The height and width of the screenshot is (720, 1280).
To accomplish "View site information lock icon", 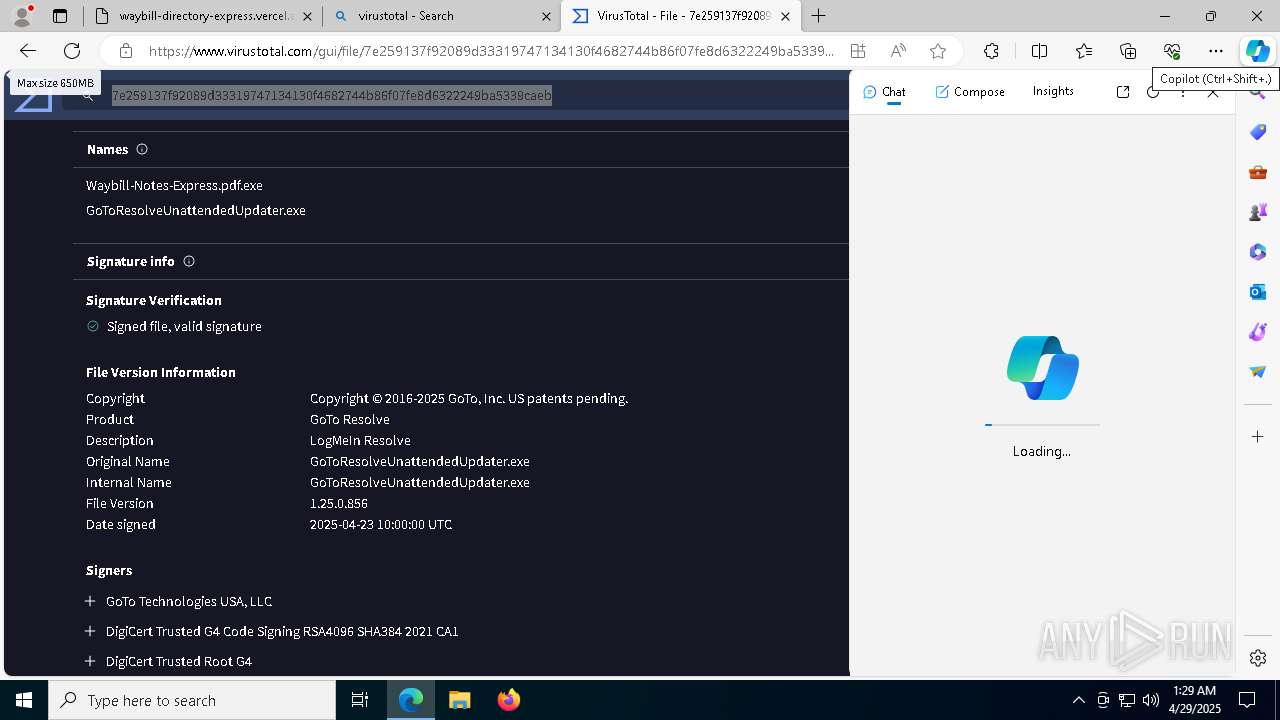I will 125,51.
